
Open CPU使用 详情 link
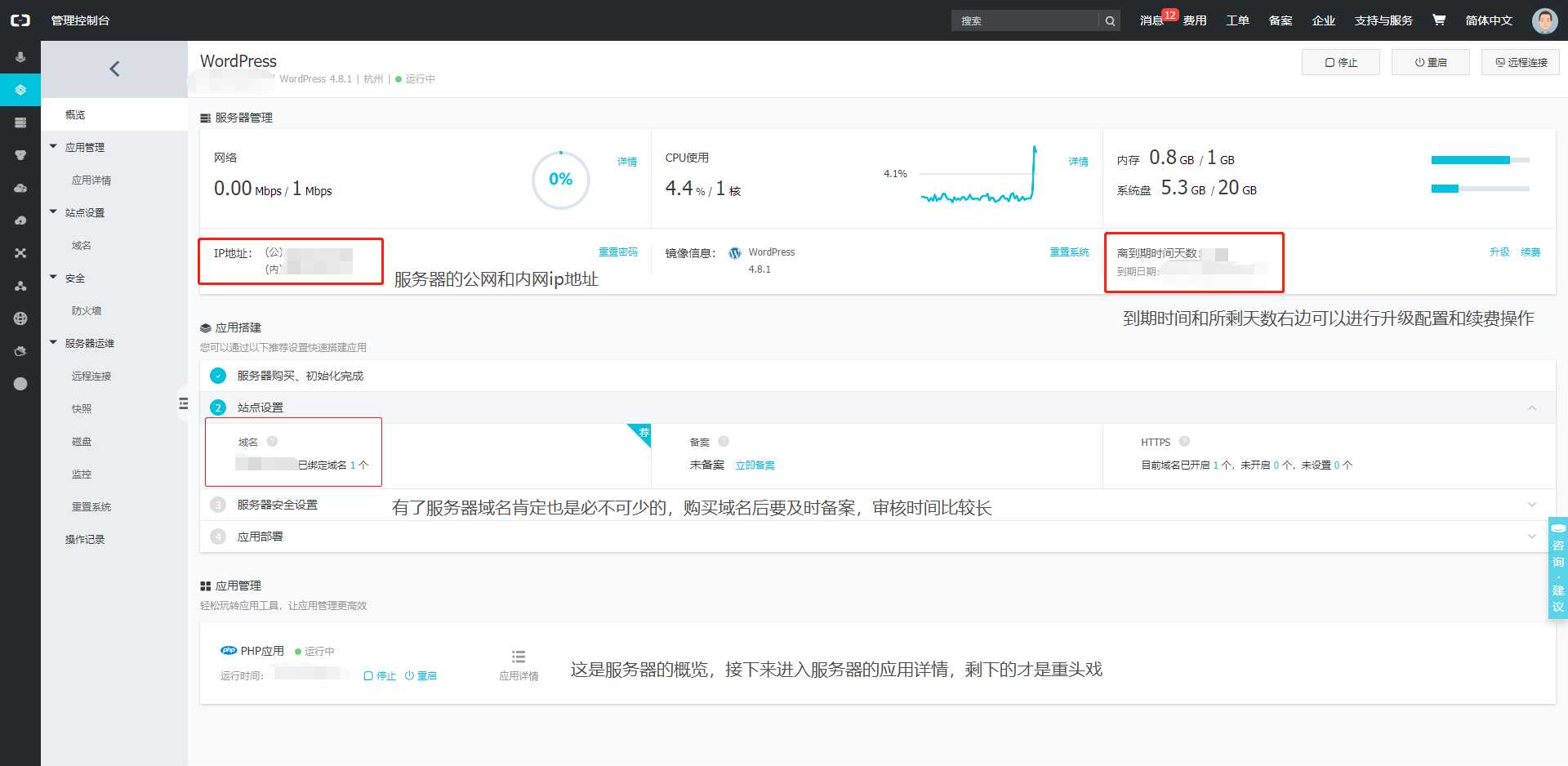(x=1079, y=162)
